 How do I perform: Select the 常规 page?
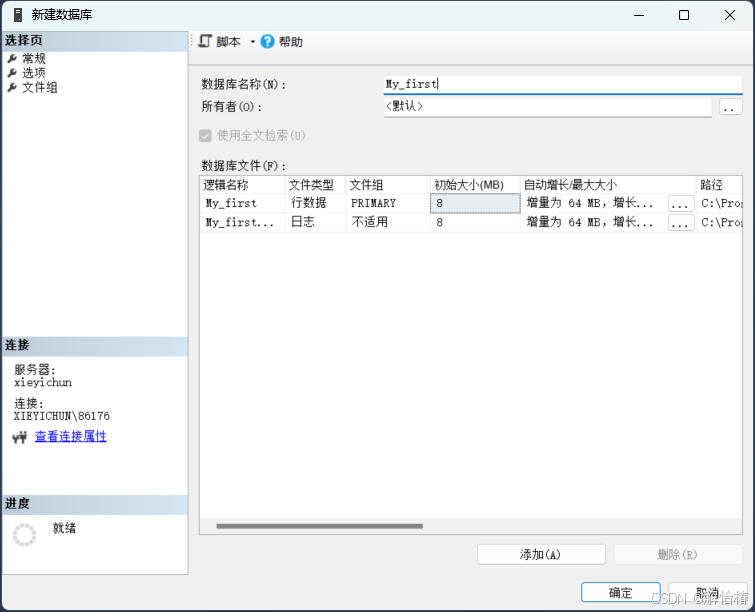coord(34,58)
